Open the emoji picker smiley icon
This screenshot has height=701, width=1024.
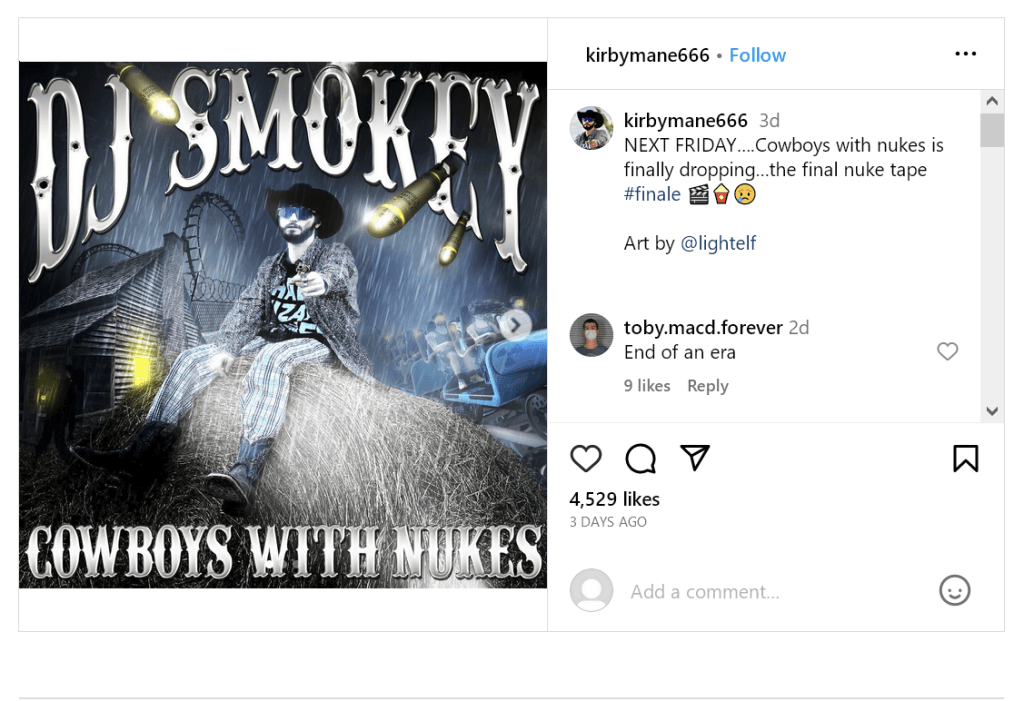(x=954, y=591)
